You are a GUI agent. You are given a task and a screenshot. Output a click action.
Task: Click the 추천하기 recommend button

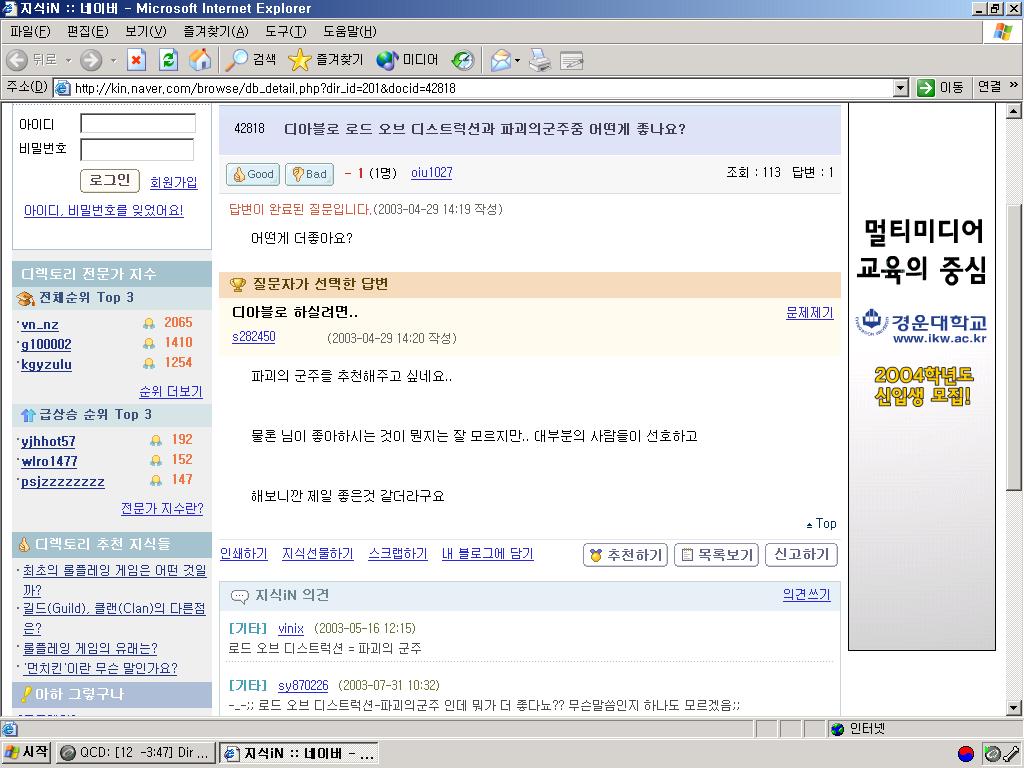[625, 555]
